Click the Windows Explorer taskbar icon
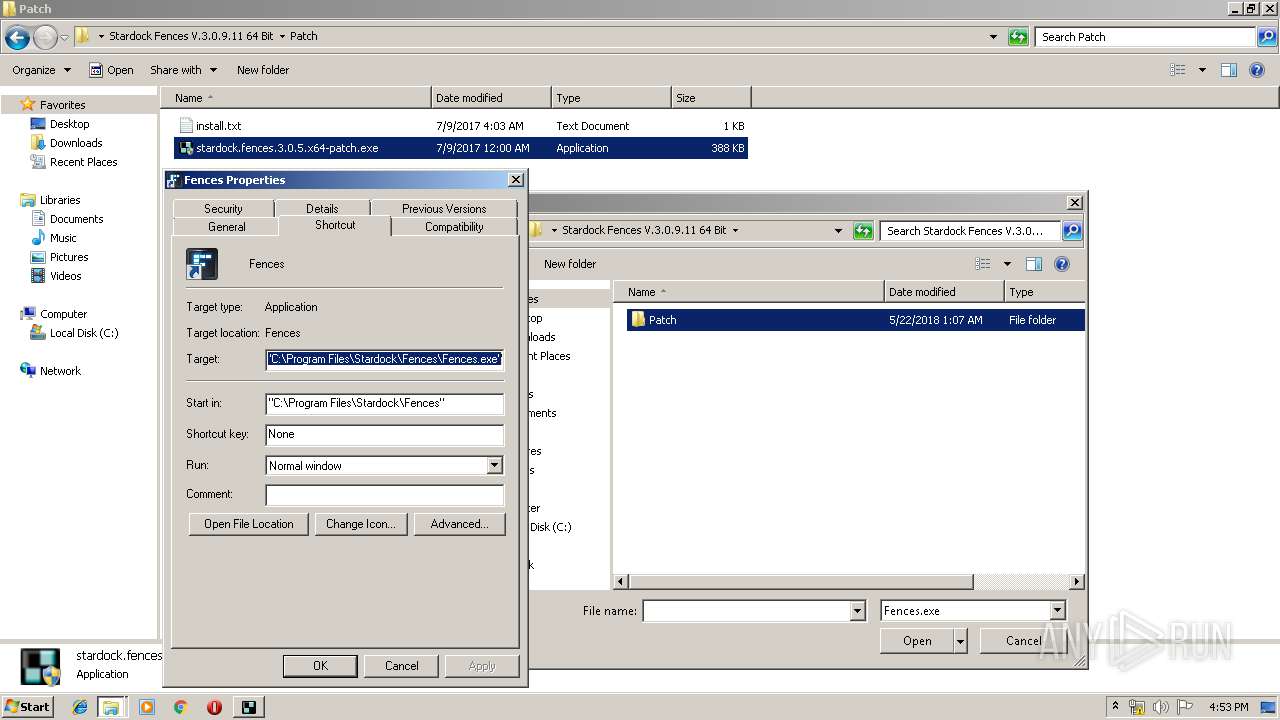The width and height of the screenshot is (1280, 720). pos(111,707)
